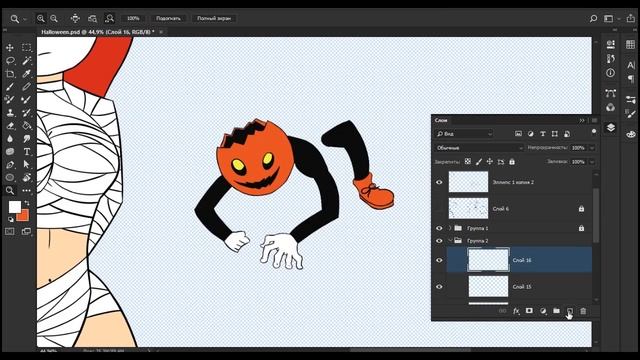Click the Share image icon
The image size is (640, 360).
pyautogui.click(x=631, y=18)
